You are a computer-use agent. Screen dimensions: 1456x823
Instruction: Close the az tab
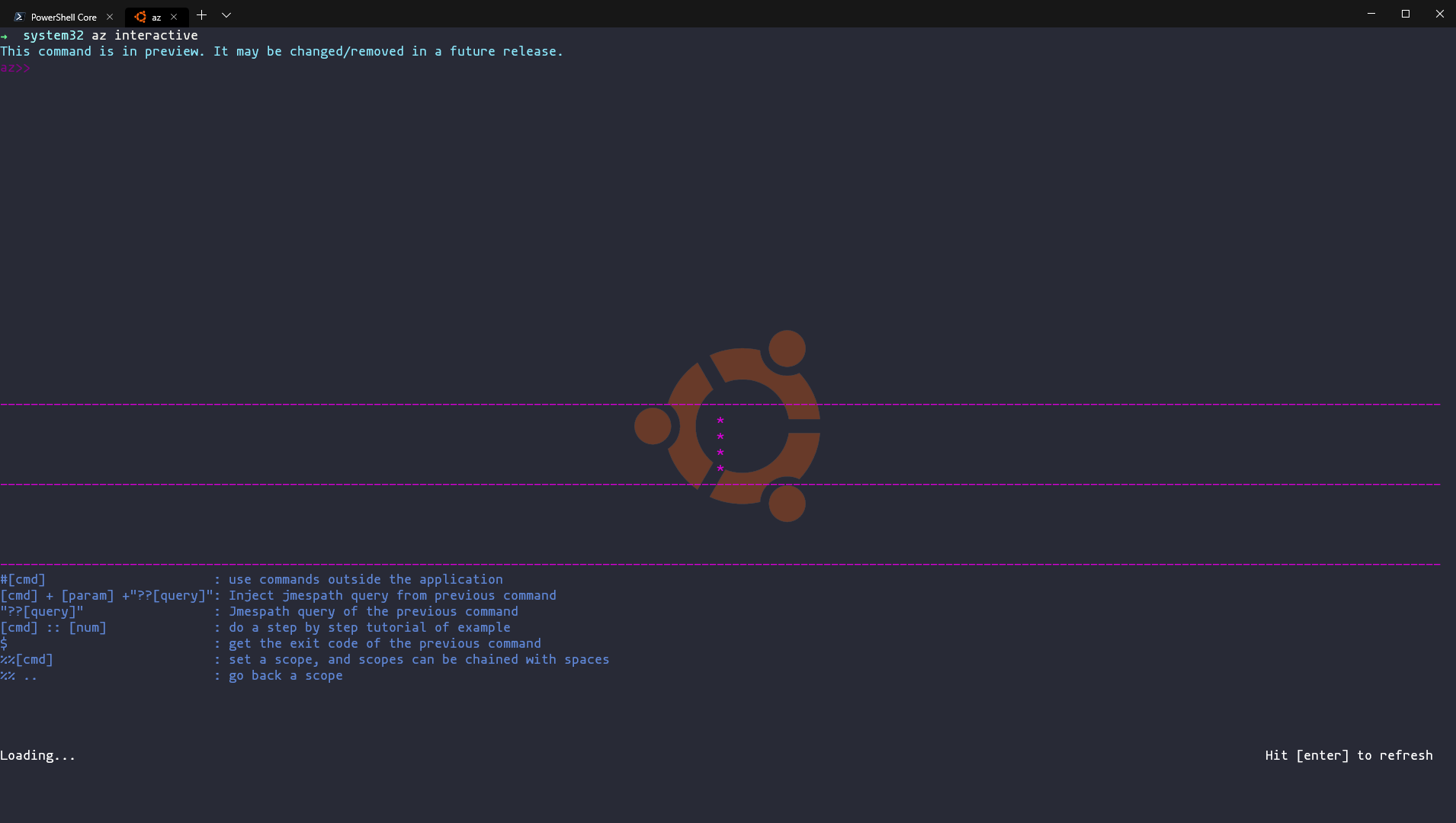click(174, 17)
